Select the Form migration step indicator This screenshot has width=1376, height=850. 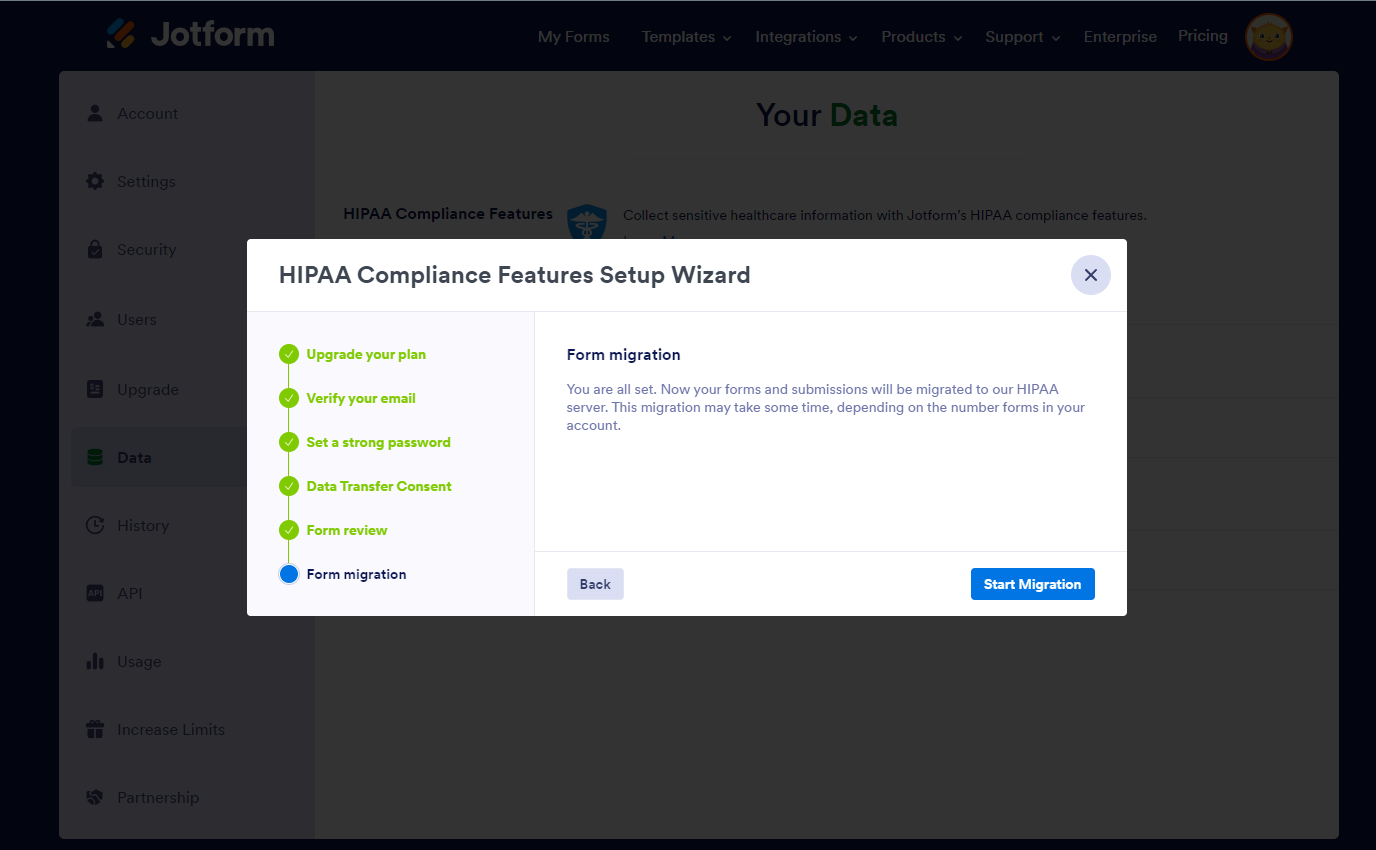(289, 574)
